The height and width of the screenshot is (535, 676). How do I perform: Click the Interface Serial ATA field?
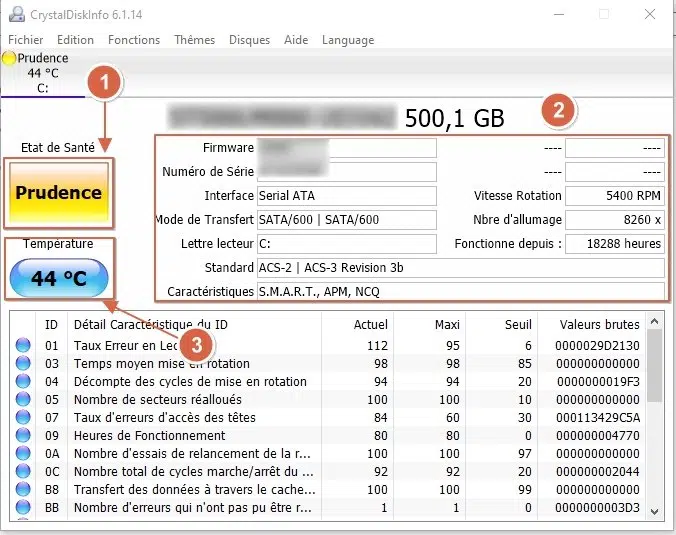coord(346,196)
